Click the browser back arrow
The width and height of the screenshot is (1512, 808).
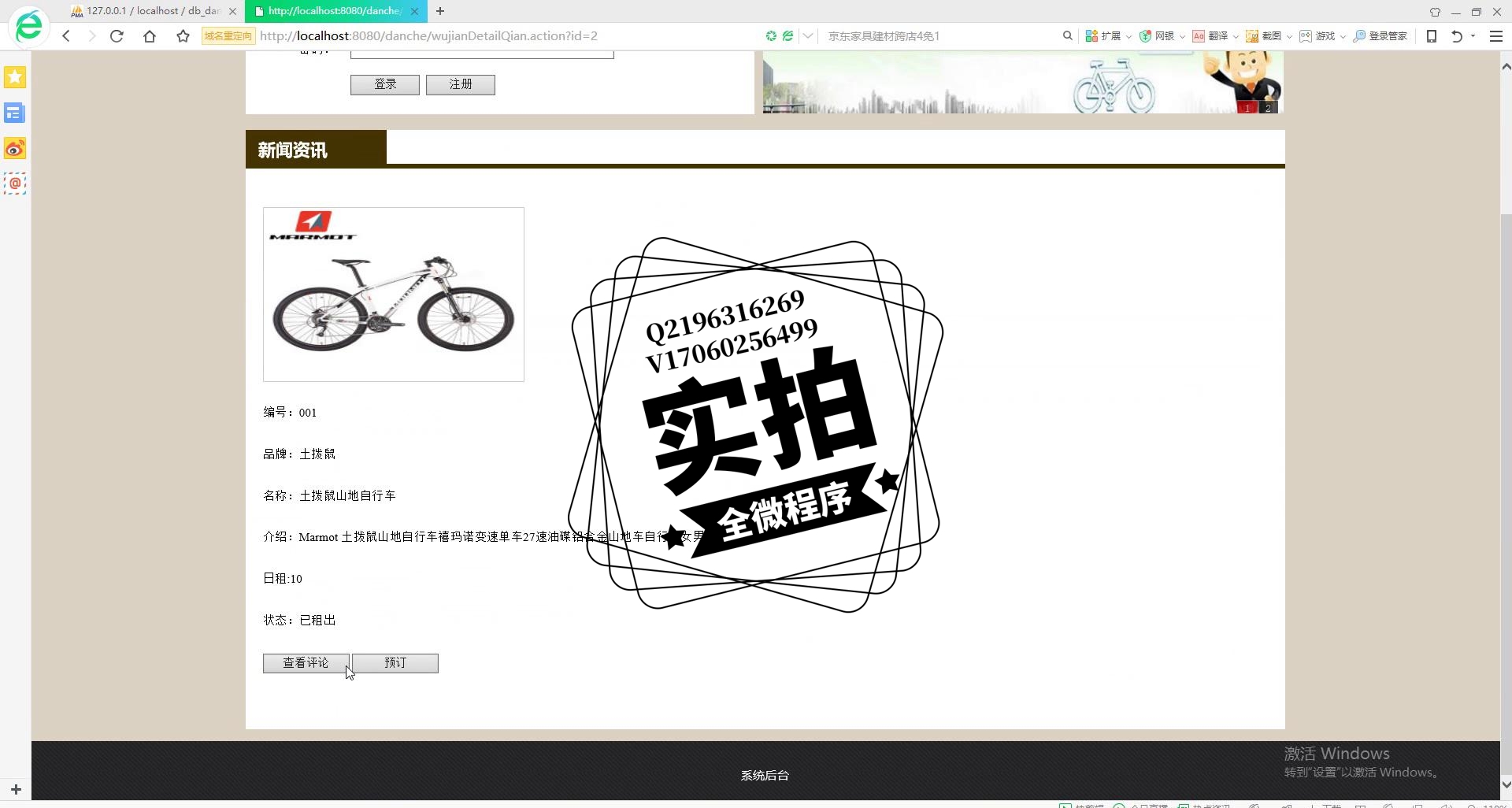[67, 36]
